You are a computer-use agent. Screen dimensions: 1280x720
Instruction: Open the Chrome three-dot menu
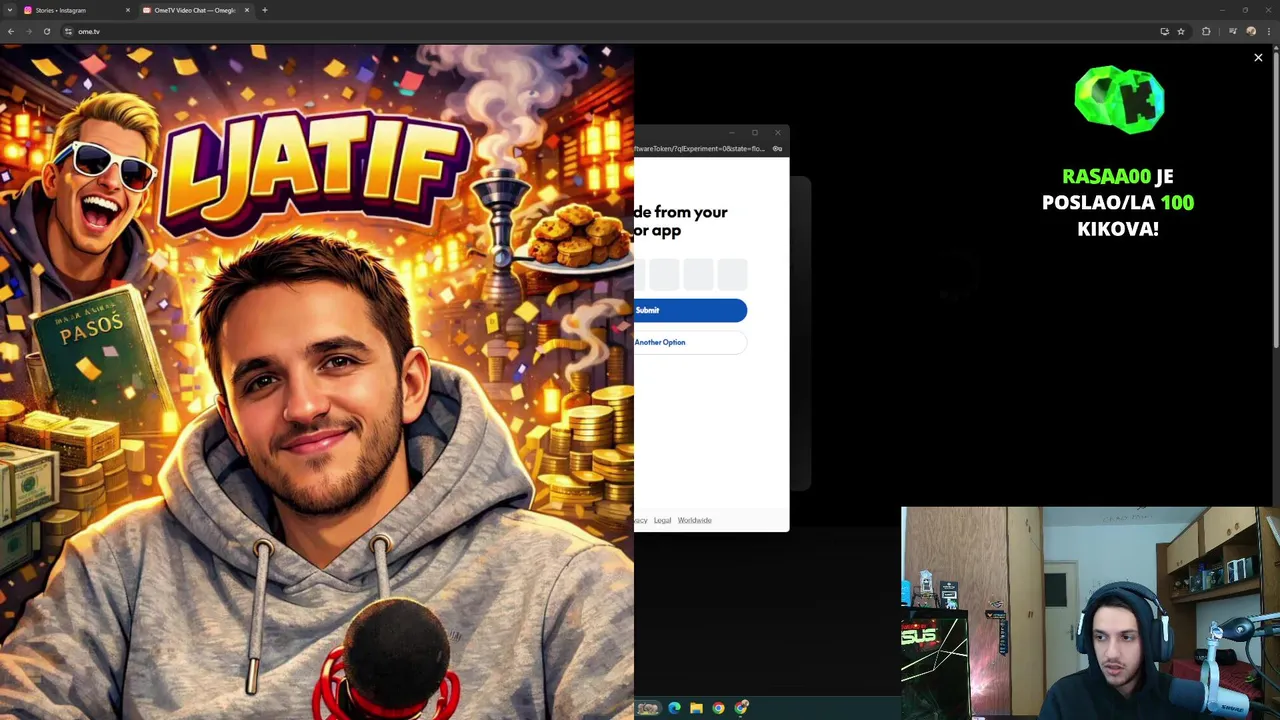click(1268, 31)
